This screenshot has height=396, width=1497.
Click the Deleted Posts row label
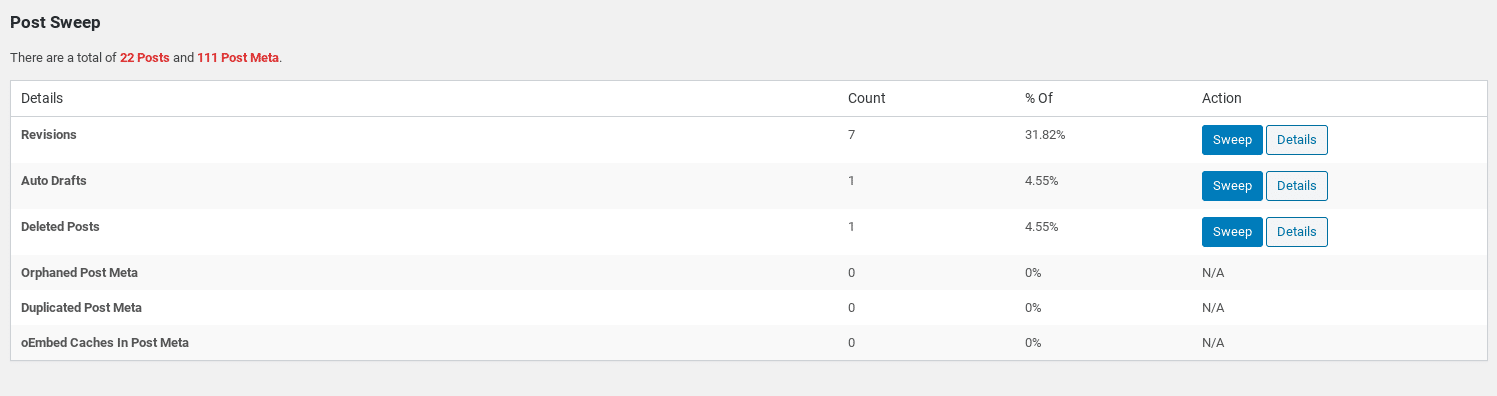point(60,227)
